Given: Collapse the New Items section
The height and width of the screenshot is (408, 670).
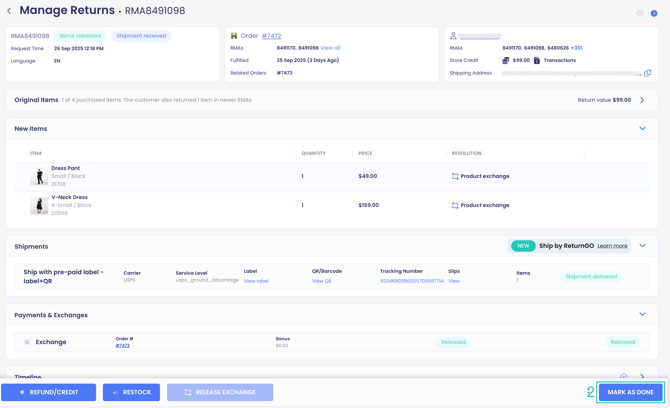Looking at the screenshot, I should (642, 129).
